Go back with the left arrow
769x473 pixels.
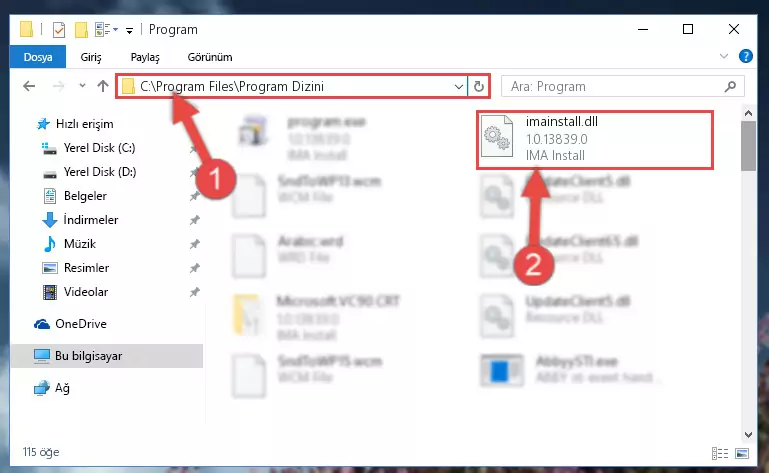(x=29, y=86)
